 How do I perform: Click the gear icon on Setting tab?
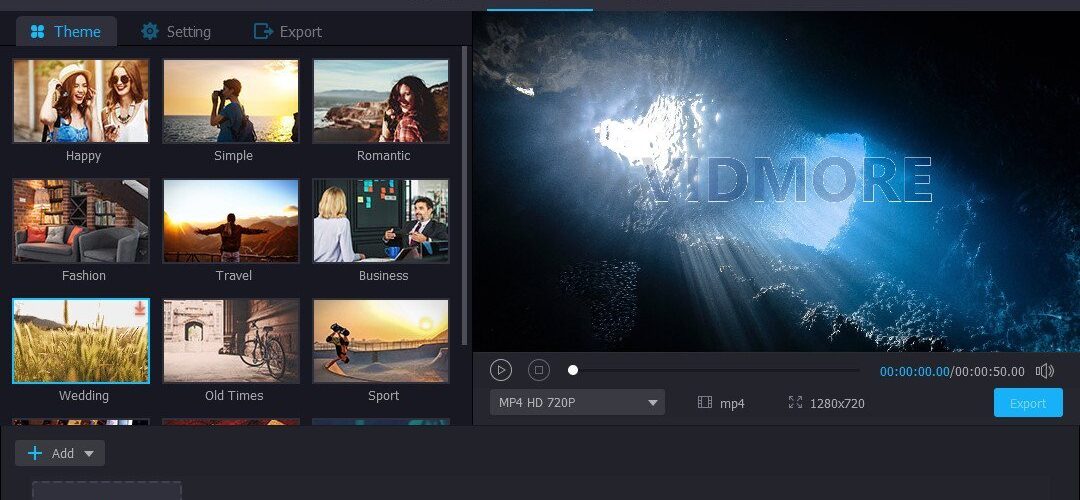[x=149, y=31]
